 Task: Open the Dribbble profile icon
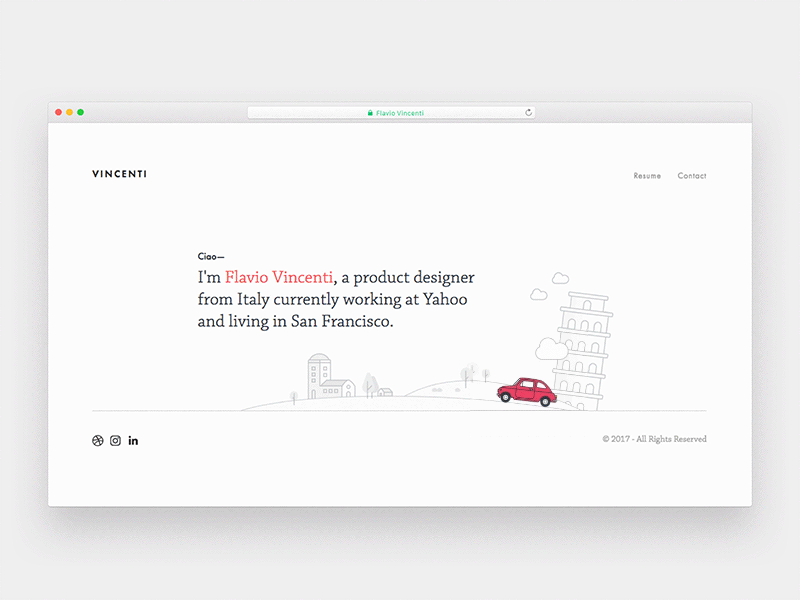[98, 441]
